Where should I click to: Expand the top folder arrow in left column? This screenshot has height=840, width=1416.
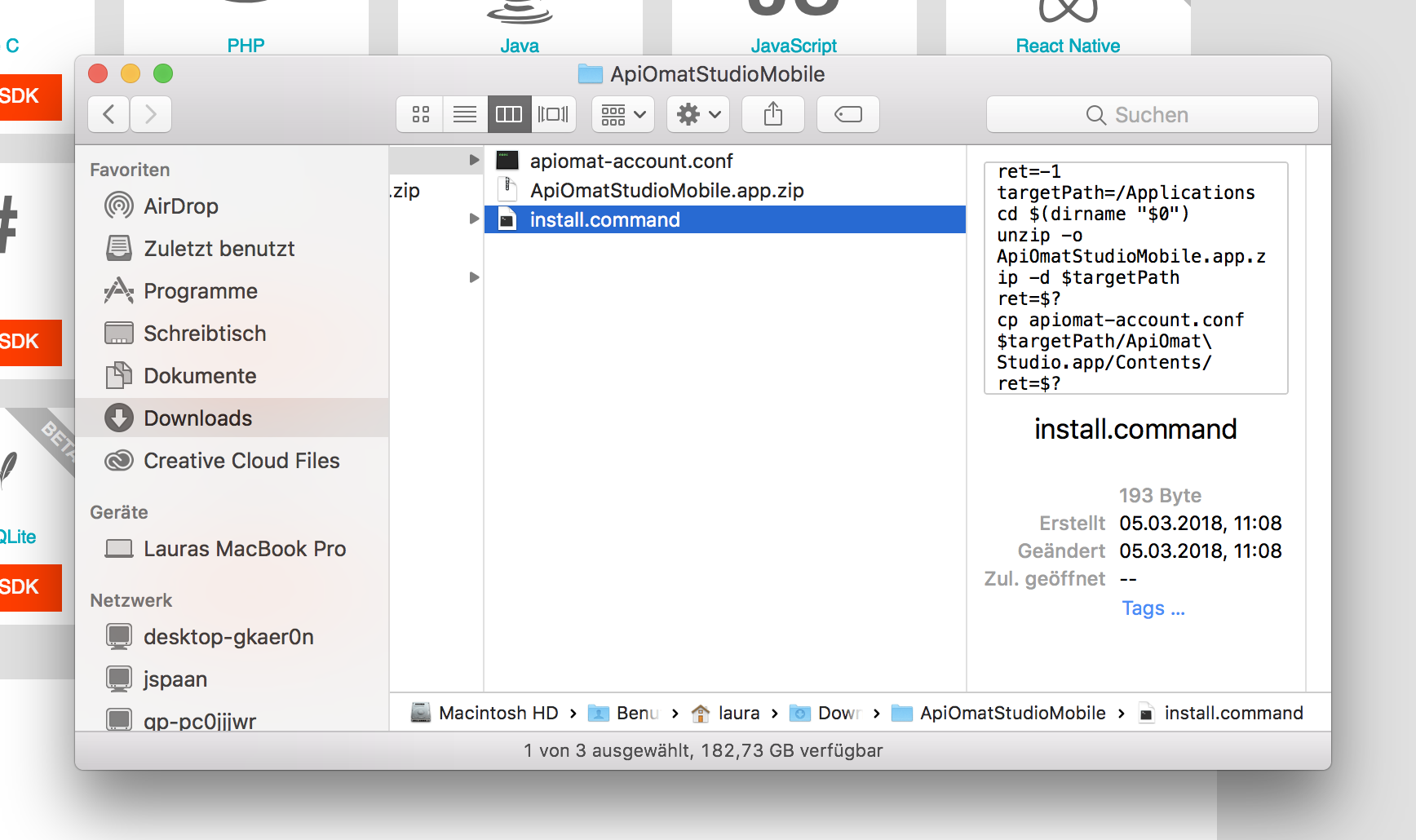coord(474,160)
